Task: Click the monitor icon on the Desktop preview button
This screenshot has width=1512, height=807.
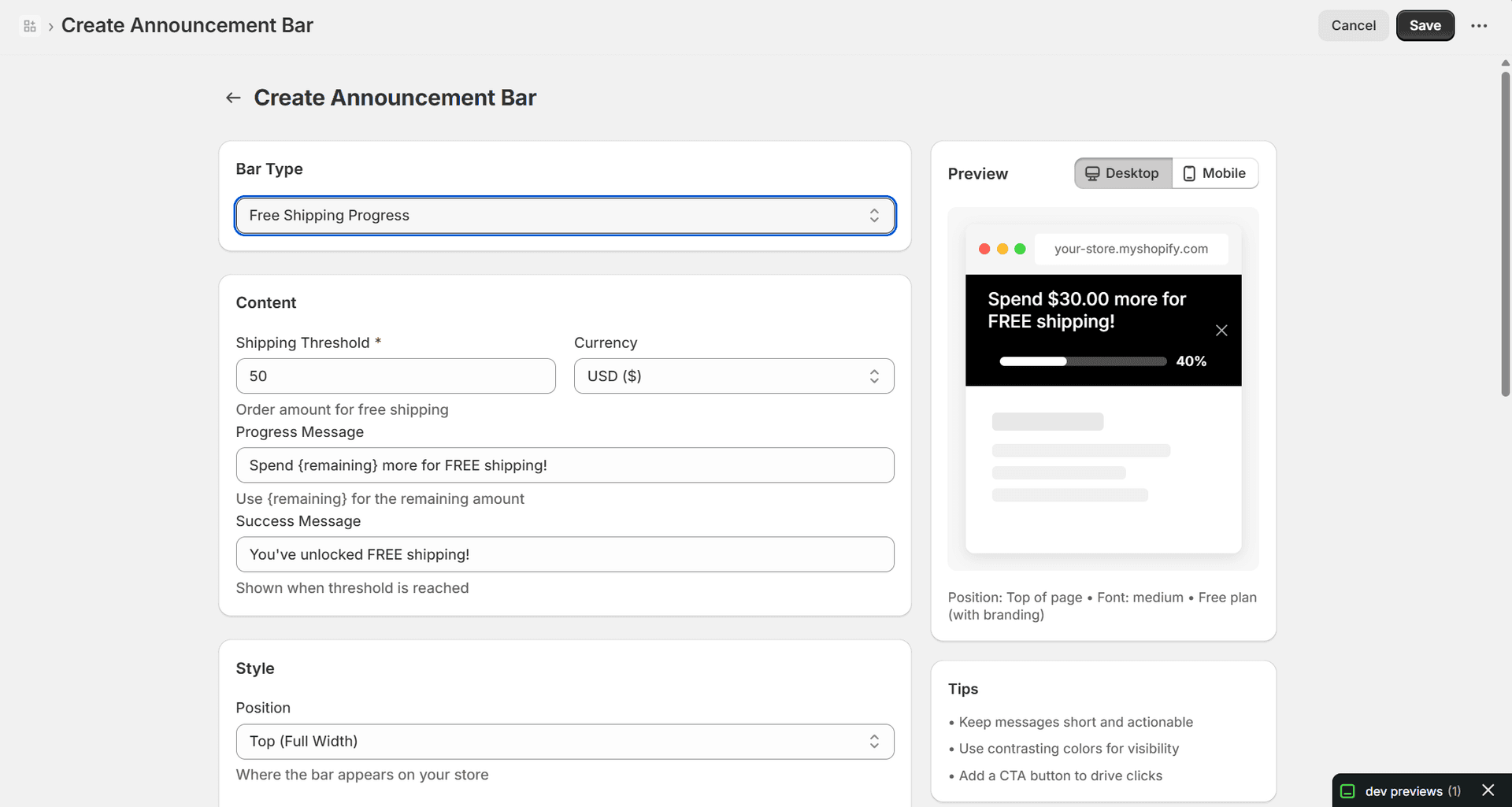Action: coord(1093,172)
